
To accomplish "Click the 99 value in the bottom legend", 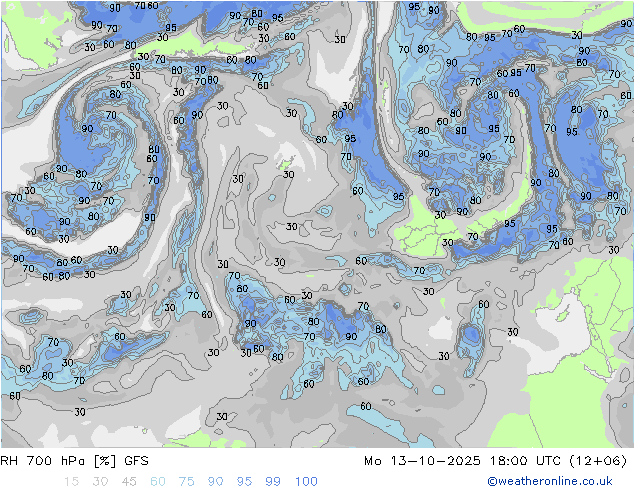I will click(x=273, y=482).
